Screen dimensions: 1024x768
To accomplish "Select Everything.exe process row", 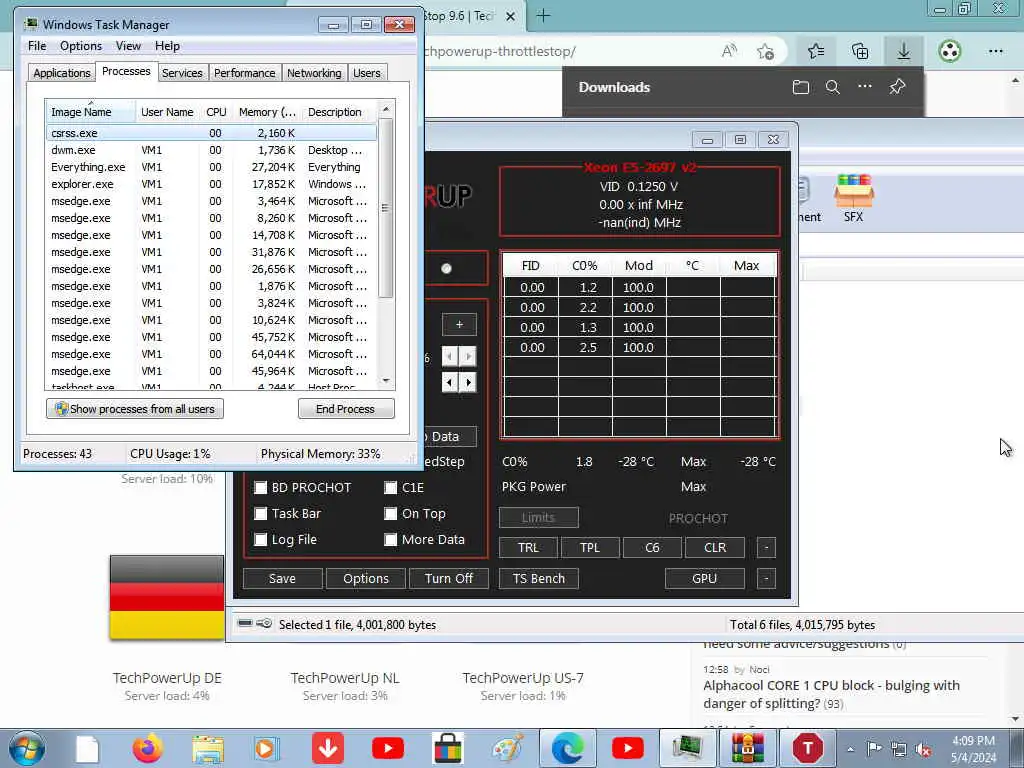I will click(x=212, y=167).
